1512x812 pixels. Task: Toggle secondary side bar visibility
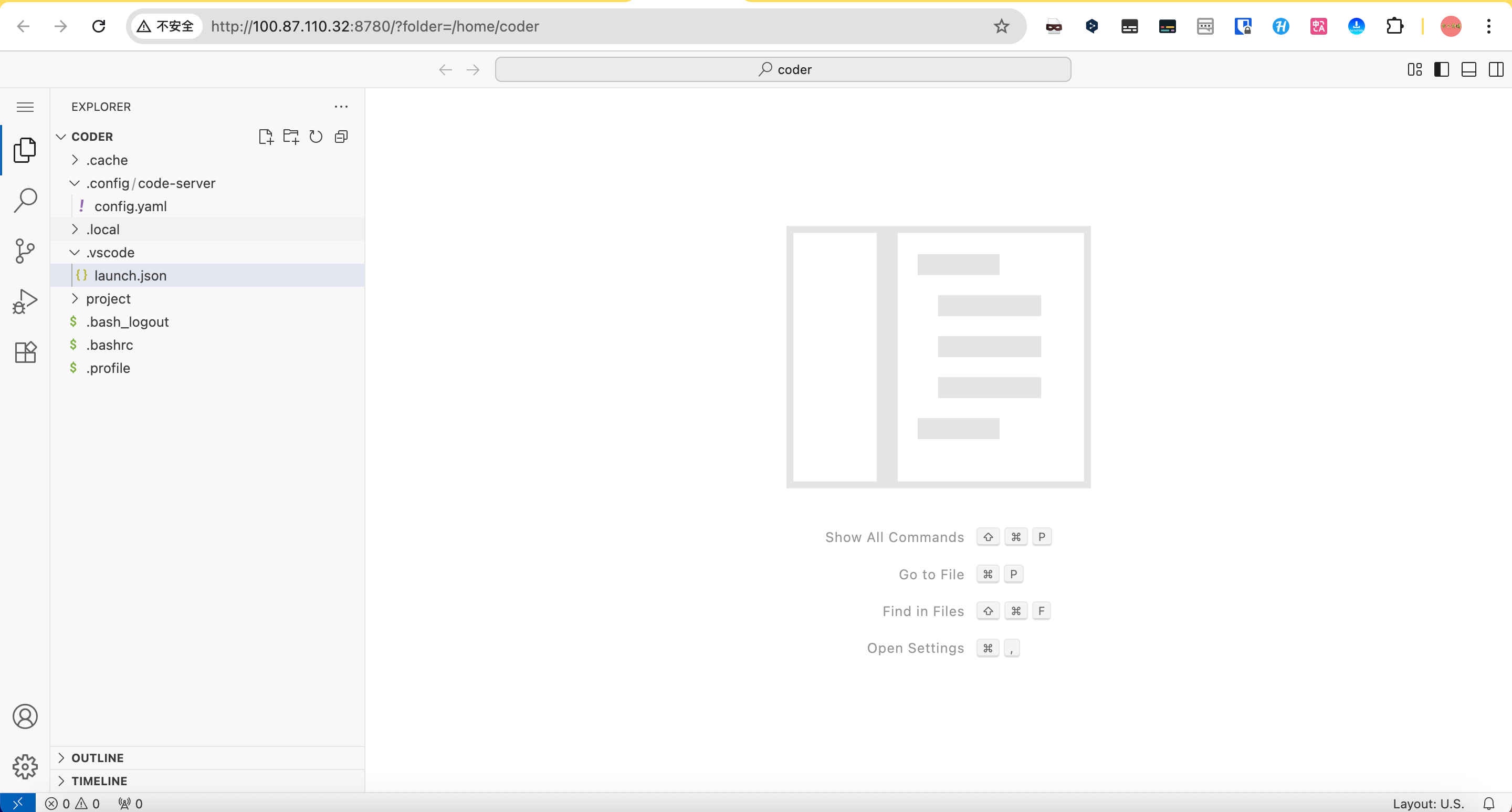(1496, 69)
